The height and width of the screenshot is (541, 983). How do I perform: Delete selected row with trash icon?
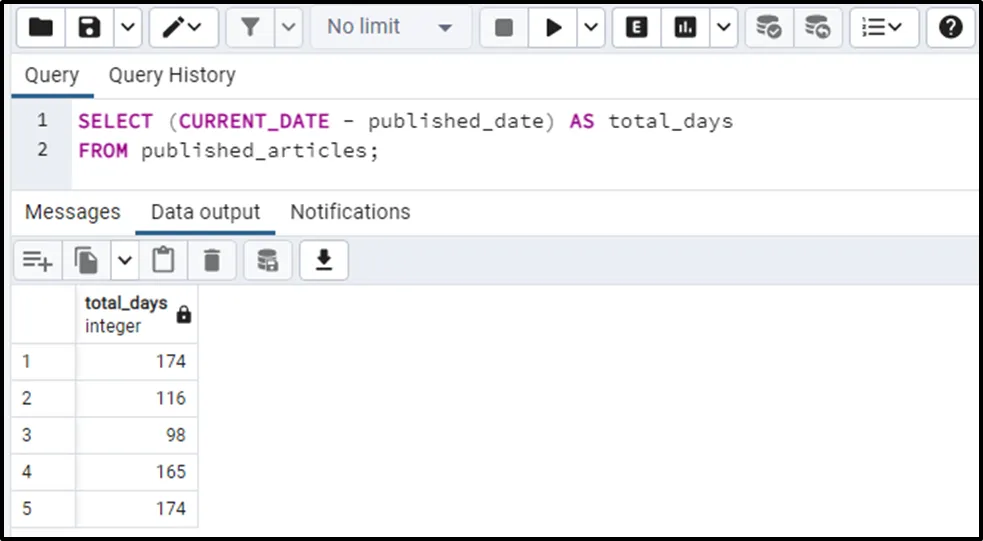coord(212,261)
